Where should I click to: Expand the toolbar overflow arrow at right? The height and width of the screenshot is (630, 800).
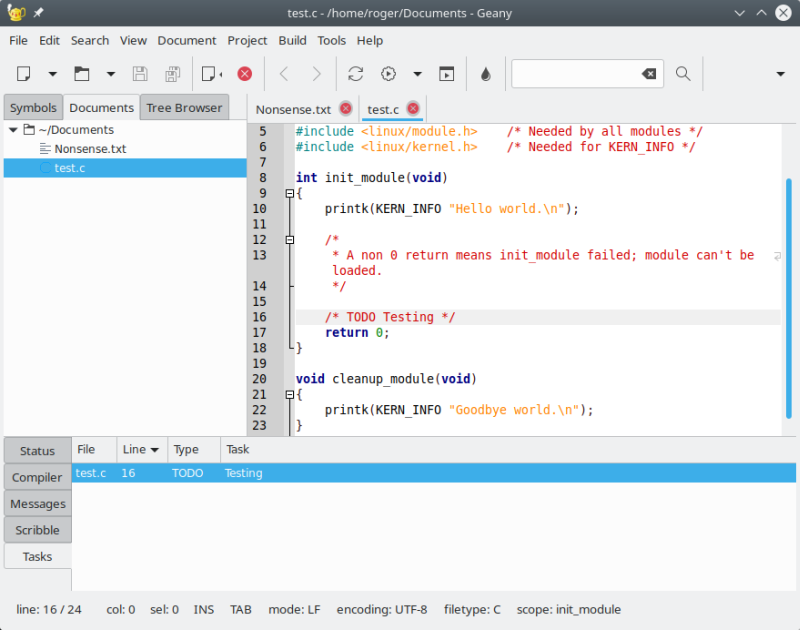[780, 74]
